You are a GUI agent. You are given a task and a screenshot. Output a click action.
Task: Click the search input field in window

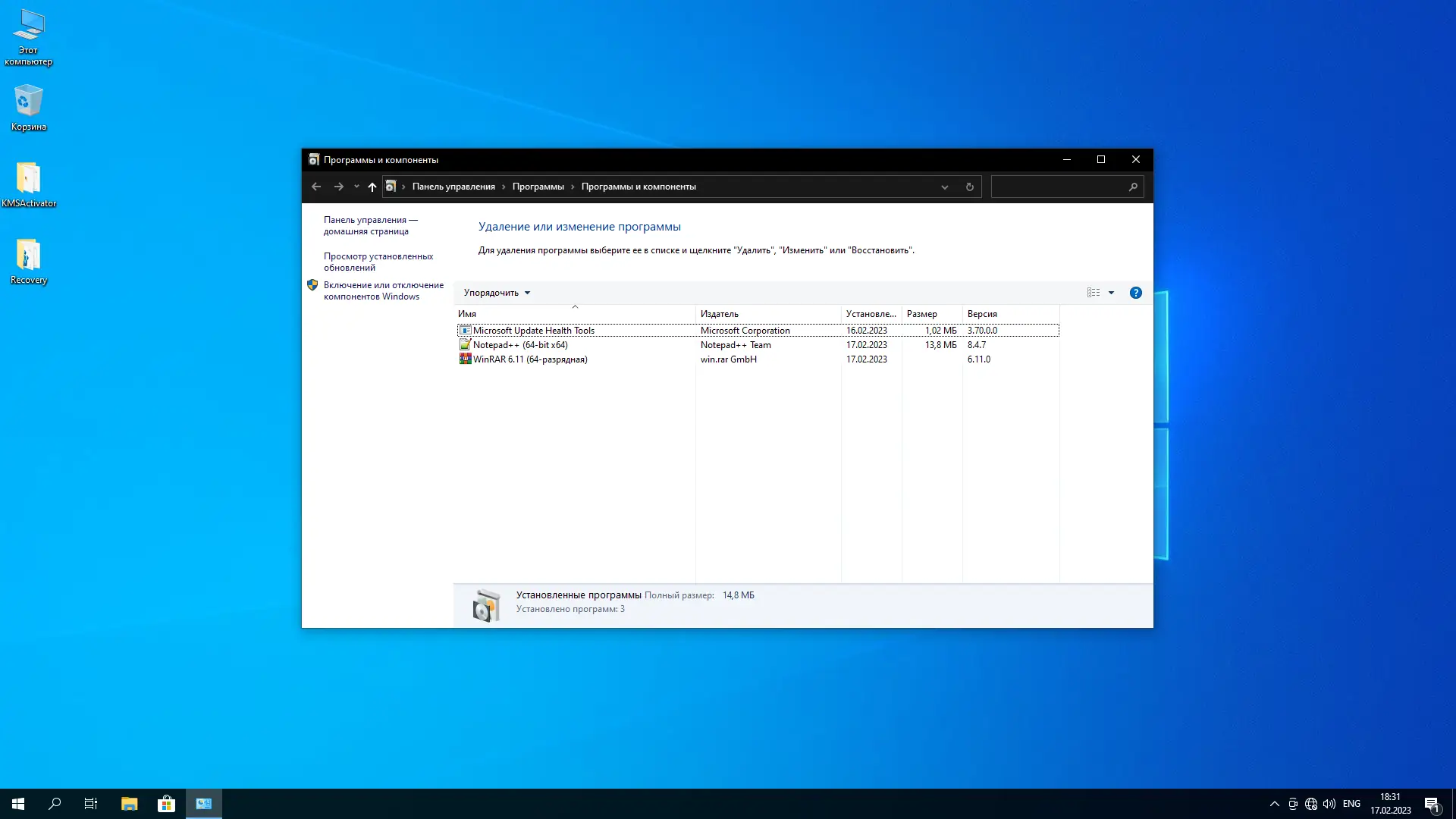[x=1058, y=187]
